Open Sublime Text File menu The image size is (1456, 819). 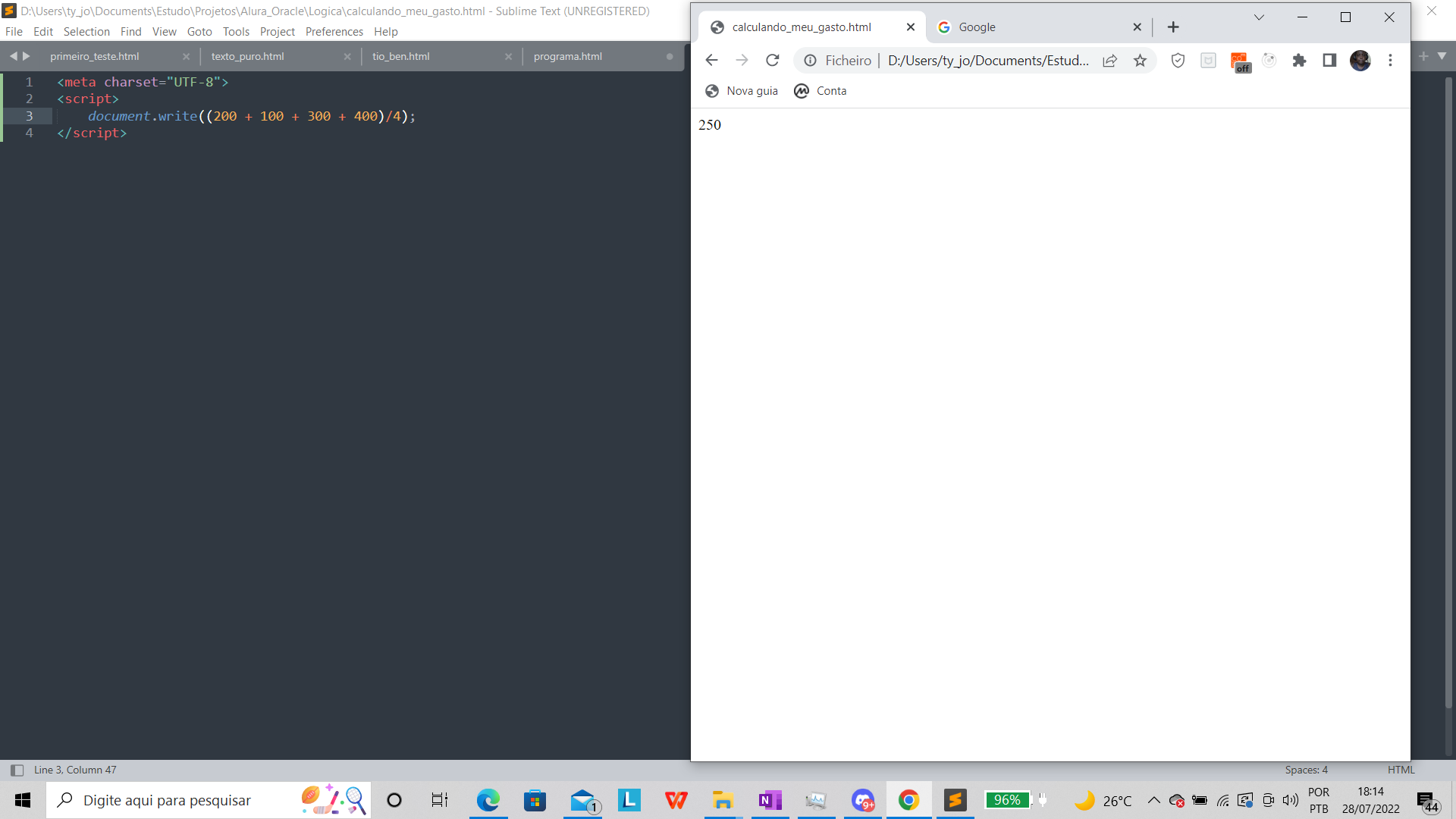pyautogui.click(x=14, y=32)
